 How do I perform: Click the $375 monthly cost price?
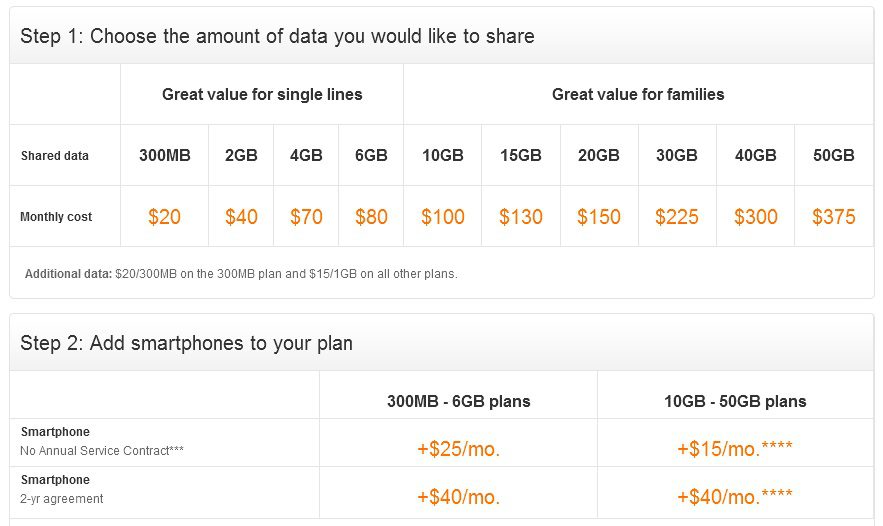click(834, 217)
